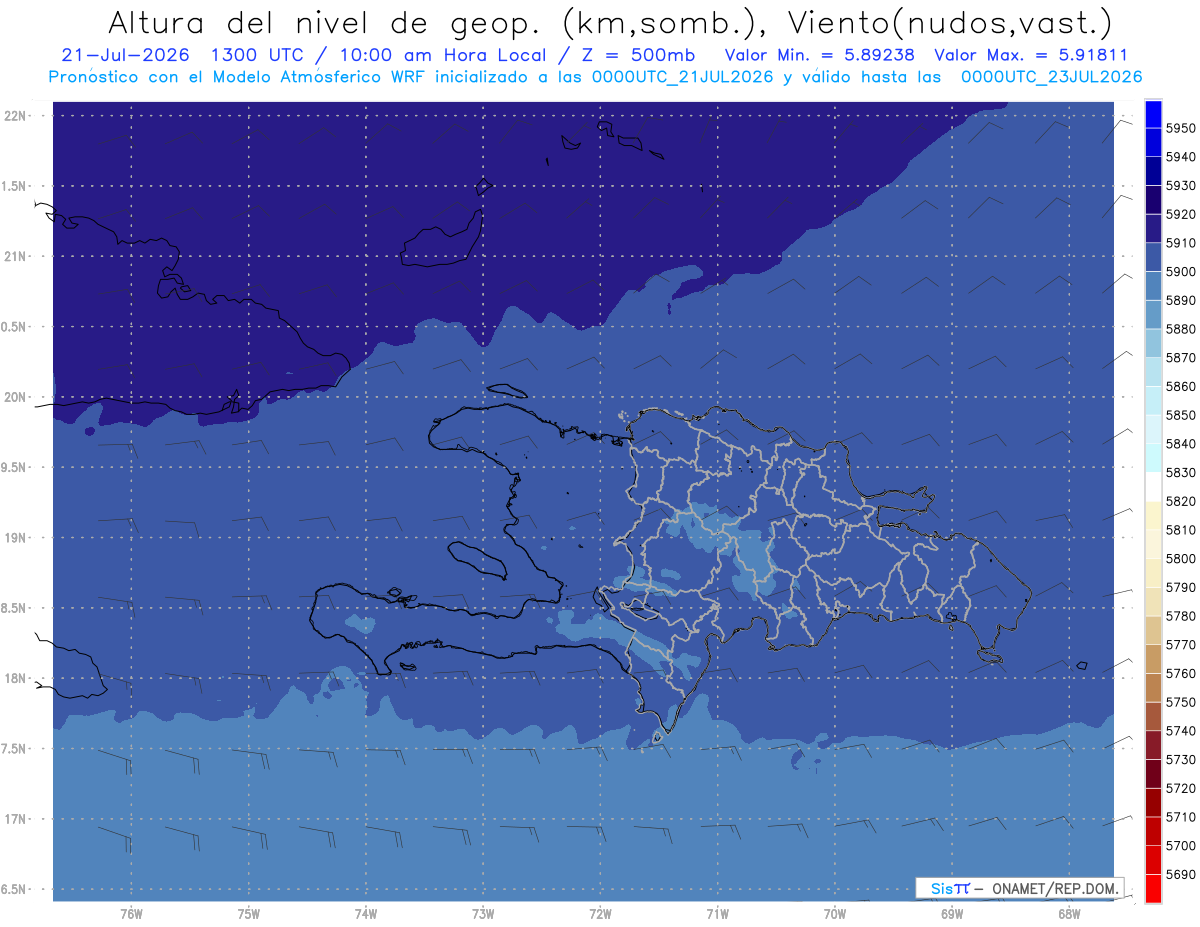Click the 5700 colorbar label

pyautogui.click(x=1181, y=845)
